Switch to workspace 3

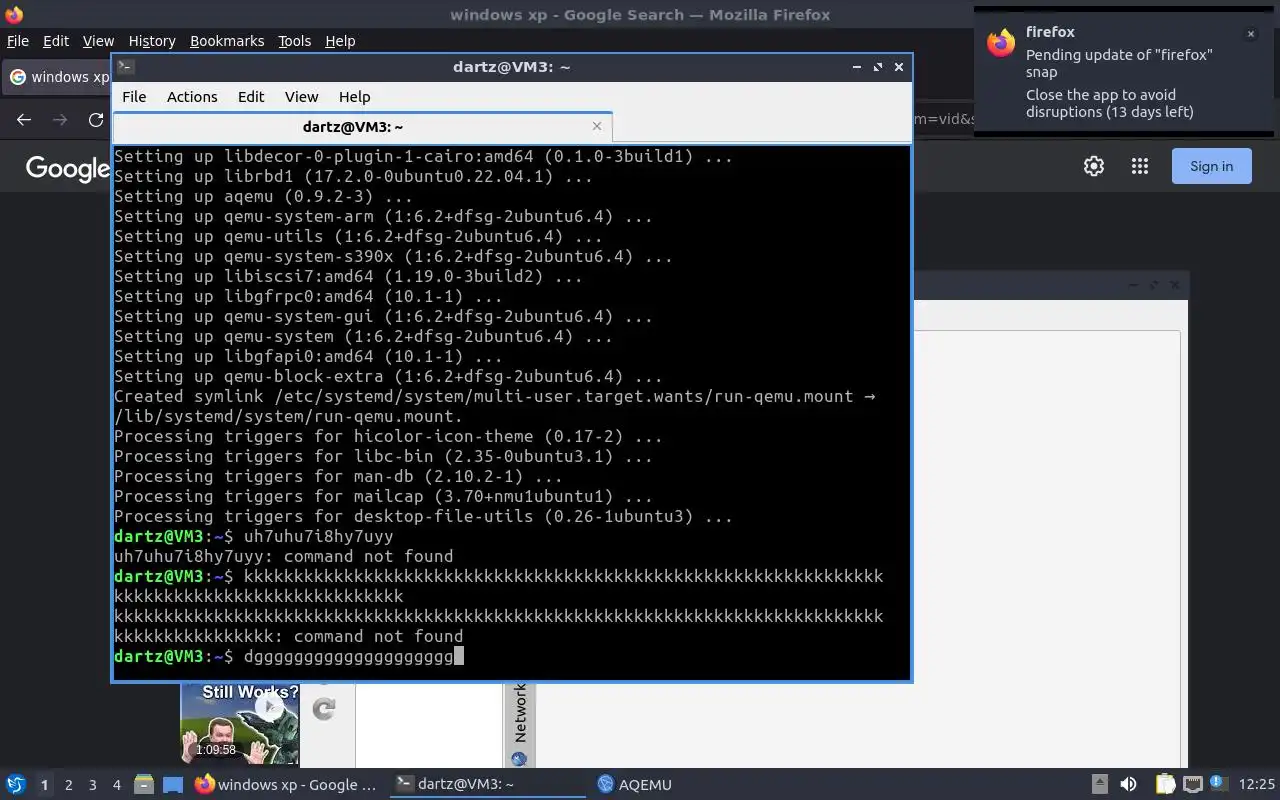pos(92,785)
